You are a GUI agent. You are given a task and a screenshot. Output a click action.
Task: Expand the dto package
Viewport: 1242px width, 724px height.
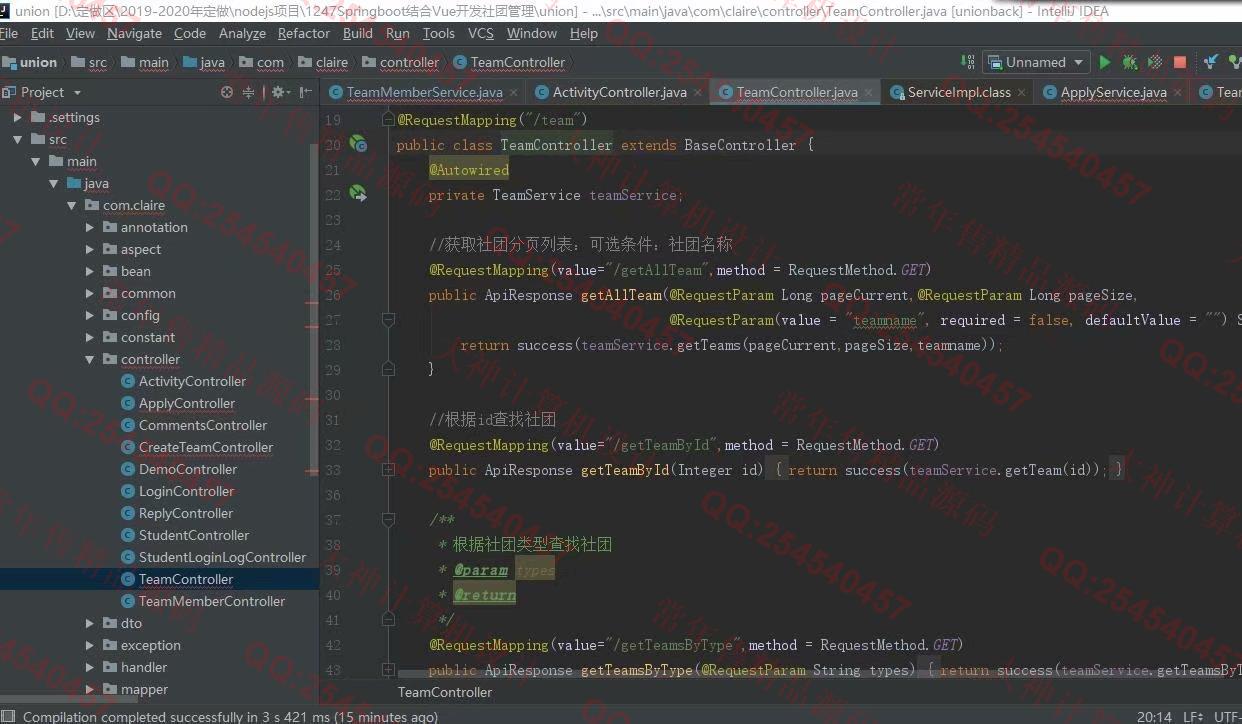(90, 623)
